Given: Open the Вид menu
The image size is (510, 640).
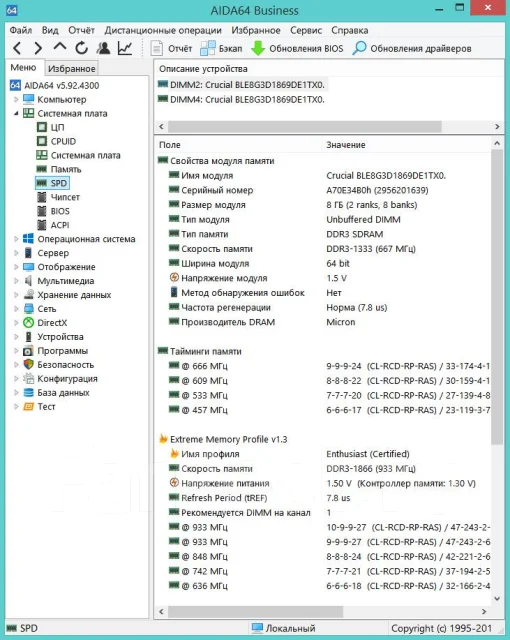Looking at the screenshot, I should pos(50,30).
